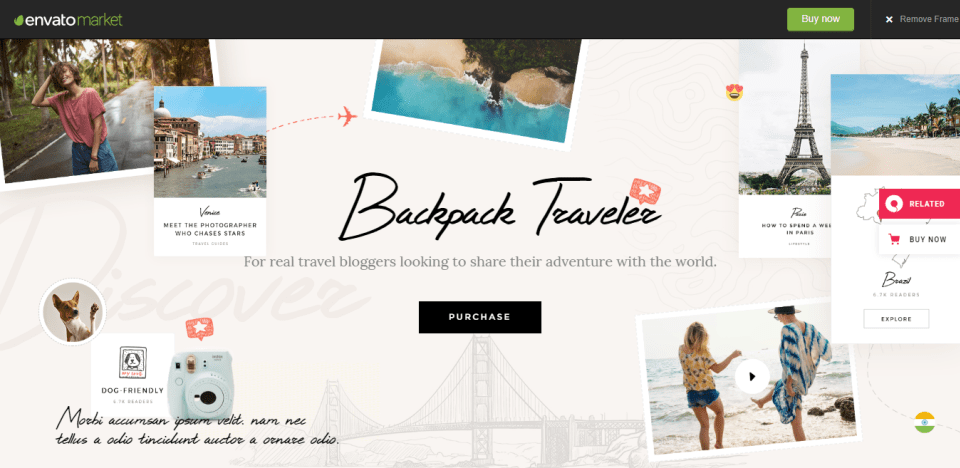The width and height of the screenshot is (960, 468).
Task: Open the Related side tab
Action: (919, 203)
